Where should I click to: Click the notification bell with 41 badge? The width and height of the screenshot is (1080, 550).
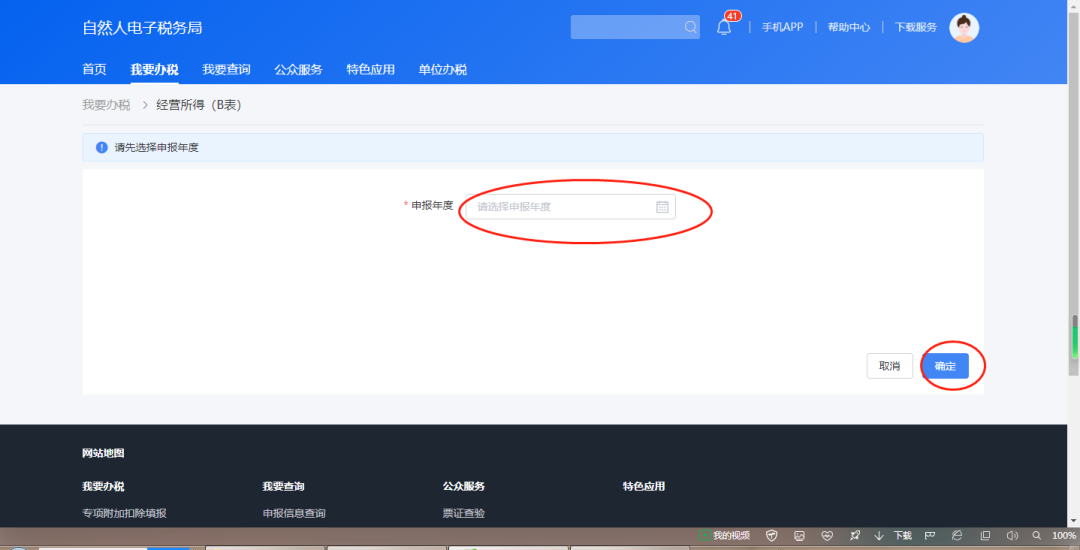point(724,28)
